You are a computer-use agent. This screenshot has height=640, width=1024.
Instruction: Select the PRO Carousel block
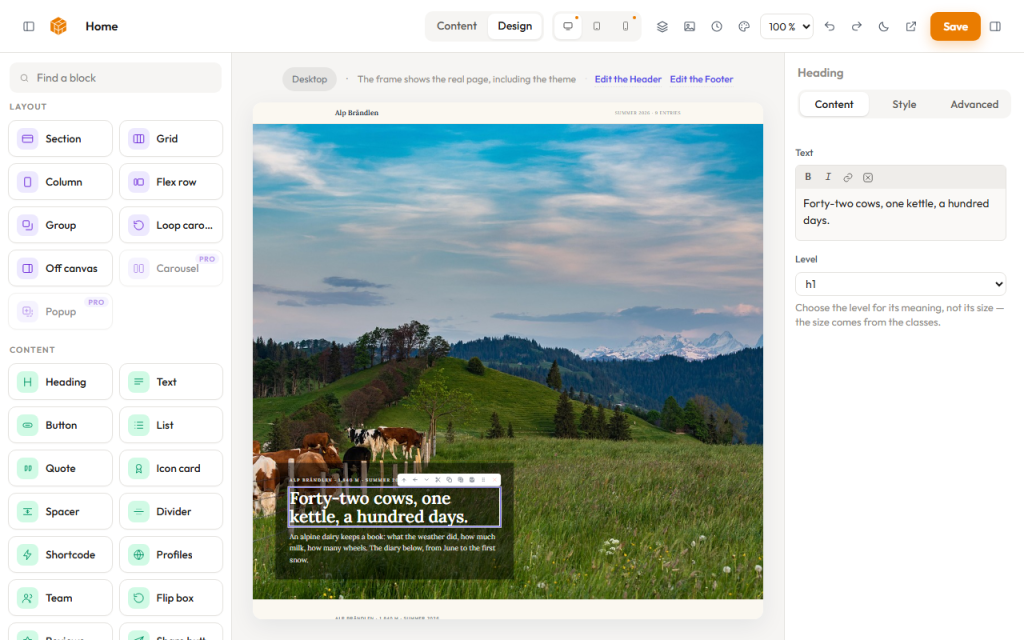(x=171, y=268)
